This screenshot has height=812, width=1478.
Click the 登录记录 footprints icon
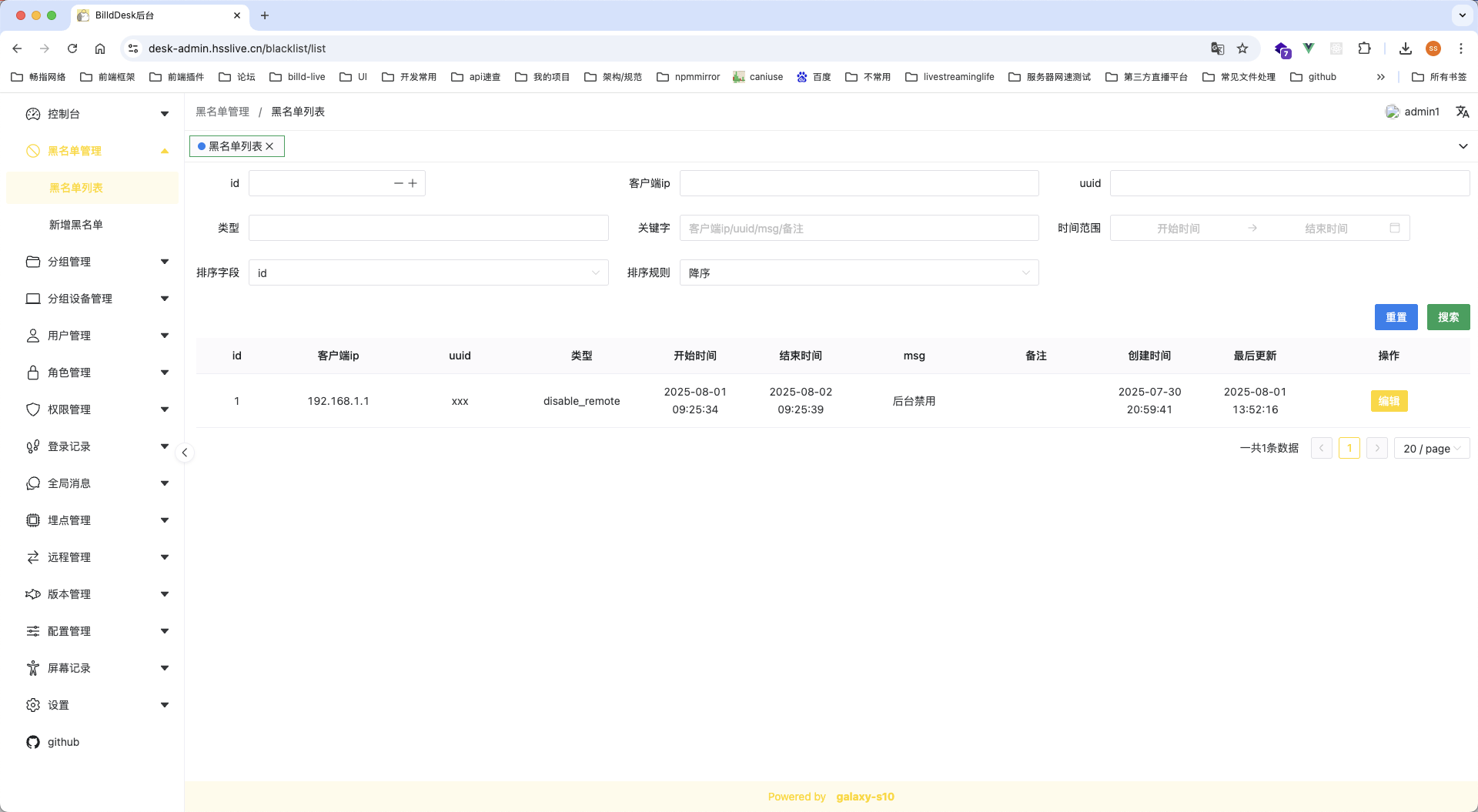tap(33, 446)
